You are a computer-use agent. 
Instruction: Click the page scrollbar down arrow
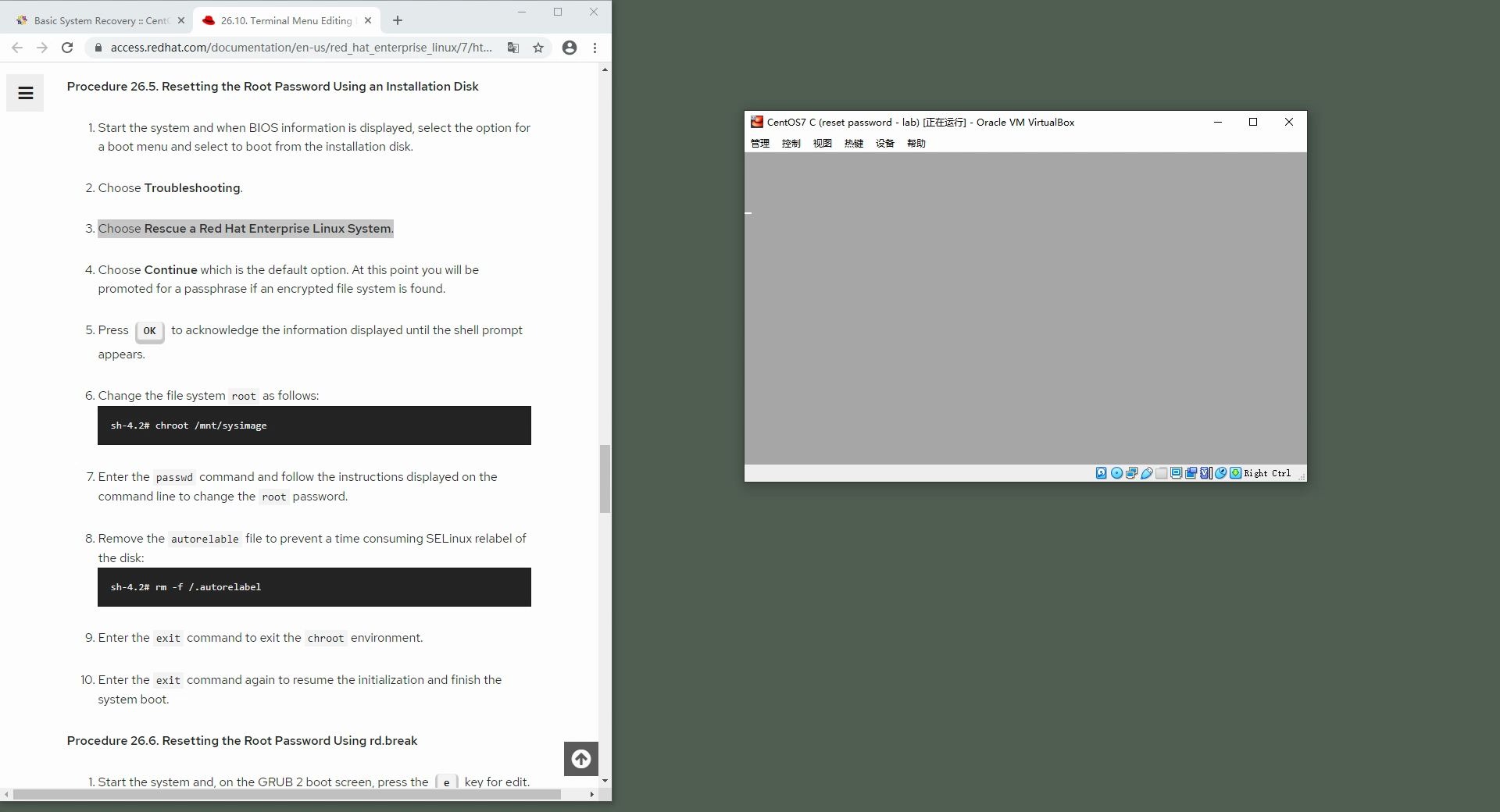click(x=605, y=781)
